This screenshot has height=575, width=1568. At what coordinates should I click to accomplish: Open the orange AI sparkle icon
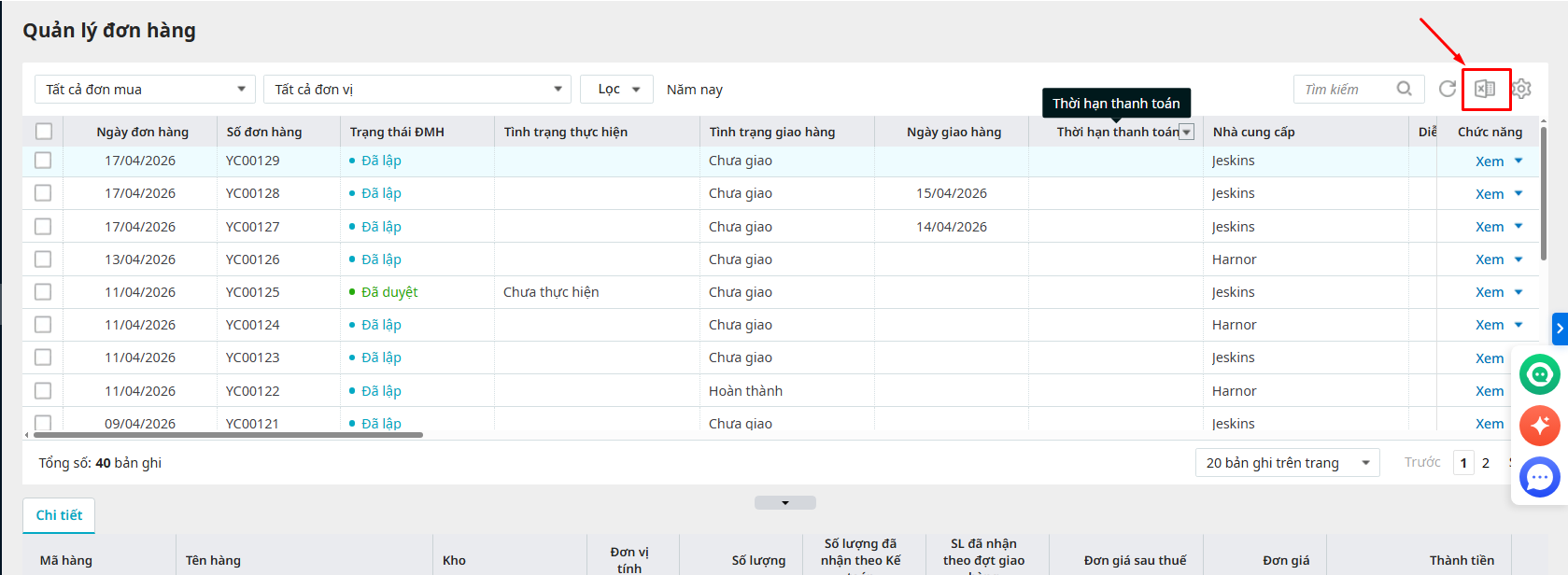coord(1539,426)
